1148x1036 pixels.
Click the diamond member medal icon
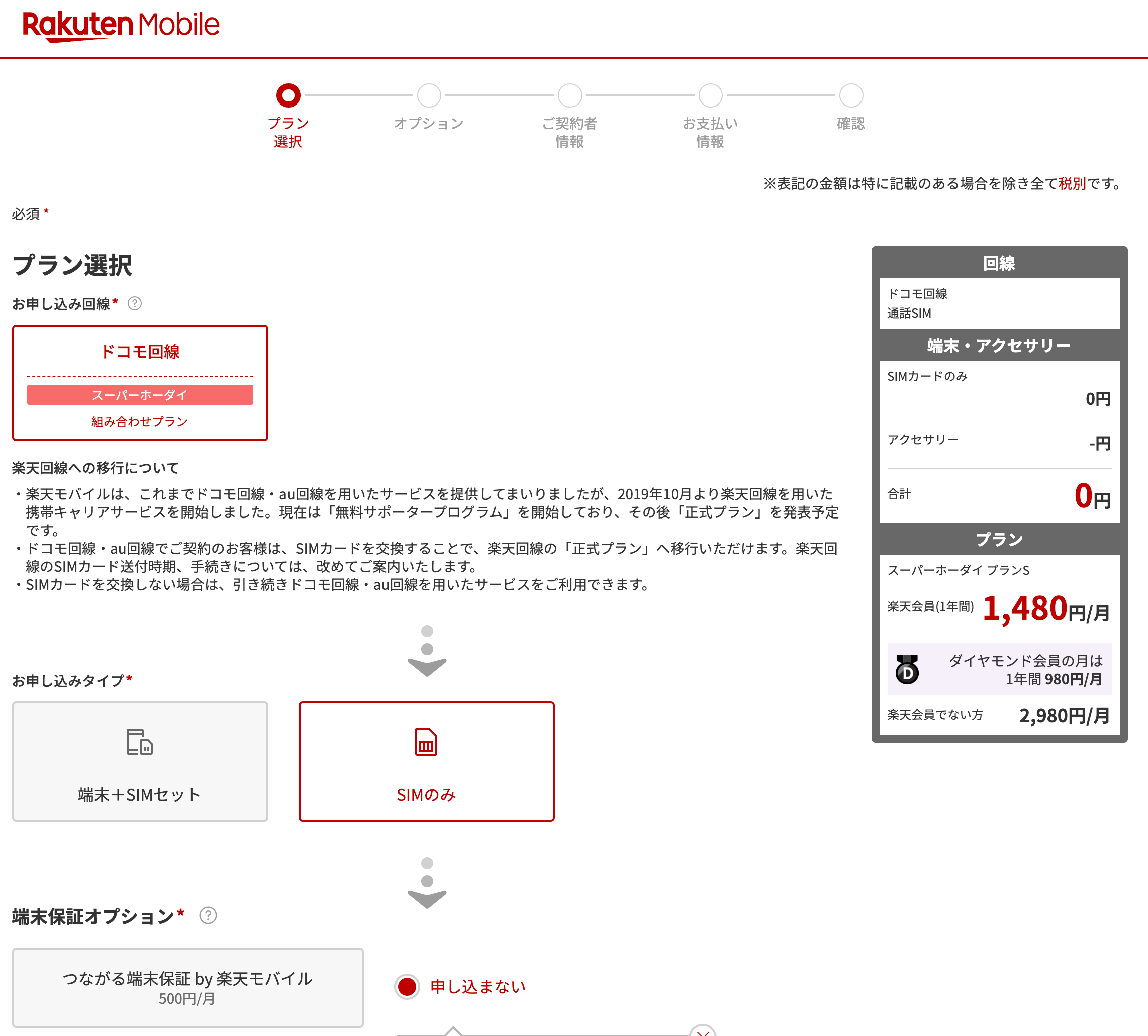click(907, 669)
